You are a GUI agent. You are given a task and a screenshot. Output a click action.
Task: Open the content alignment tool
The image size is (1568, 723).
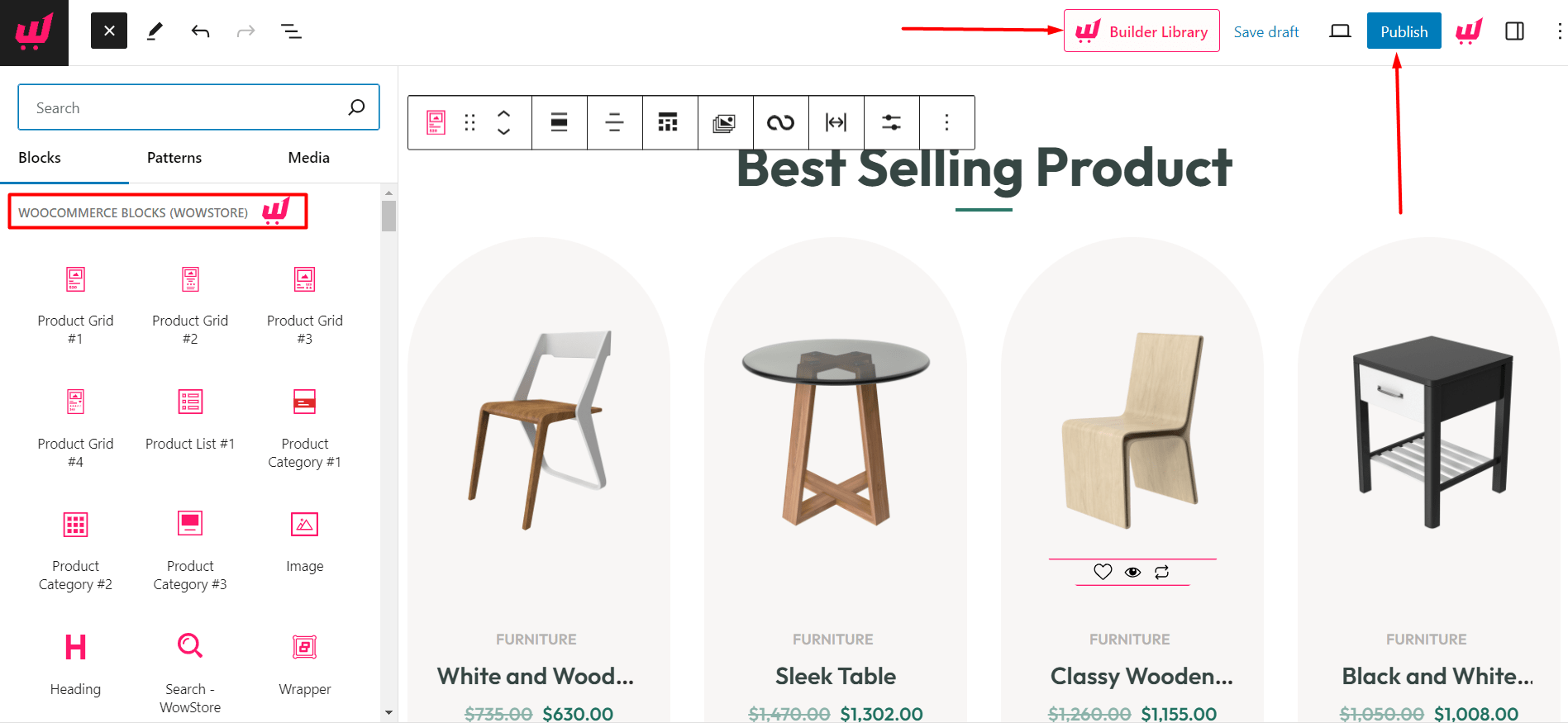tap(615, 122)
